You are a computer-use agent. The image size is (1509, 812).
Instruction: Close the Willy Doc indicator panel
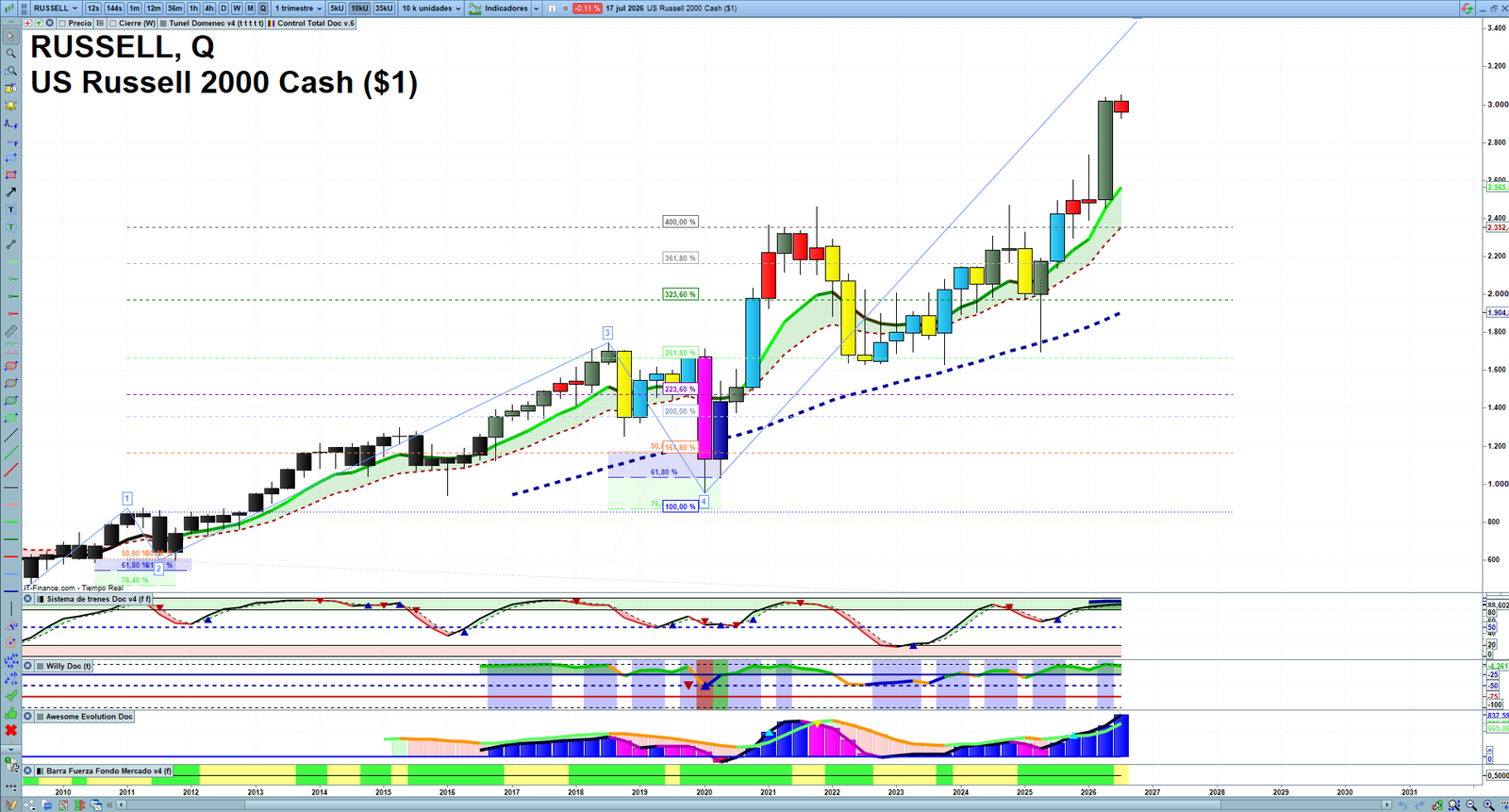point(28,666)
